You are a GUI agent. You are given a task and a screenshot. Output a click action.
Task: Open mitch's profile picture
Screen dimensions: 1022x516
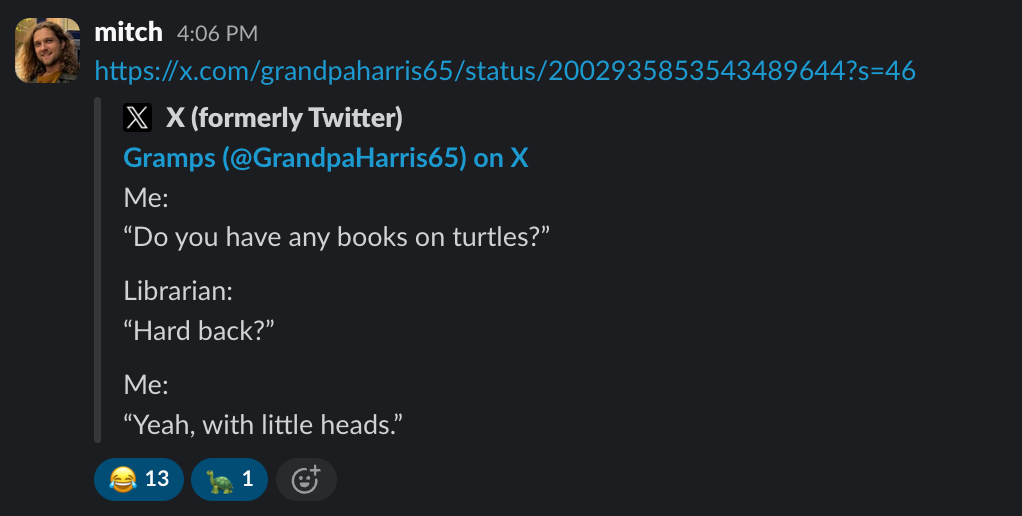click(x=47, y=50)
